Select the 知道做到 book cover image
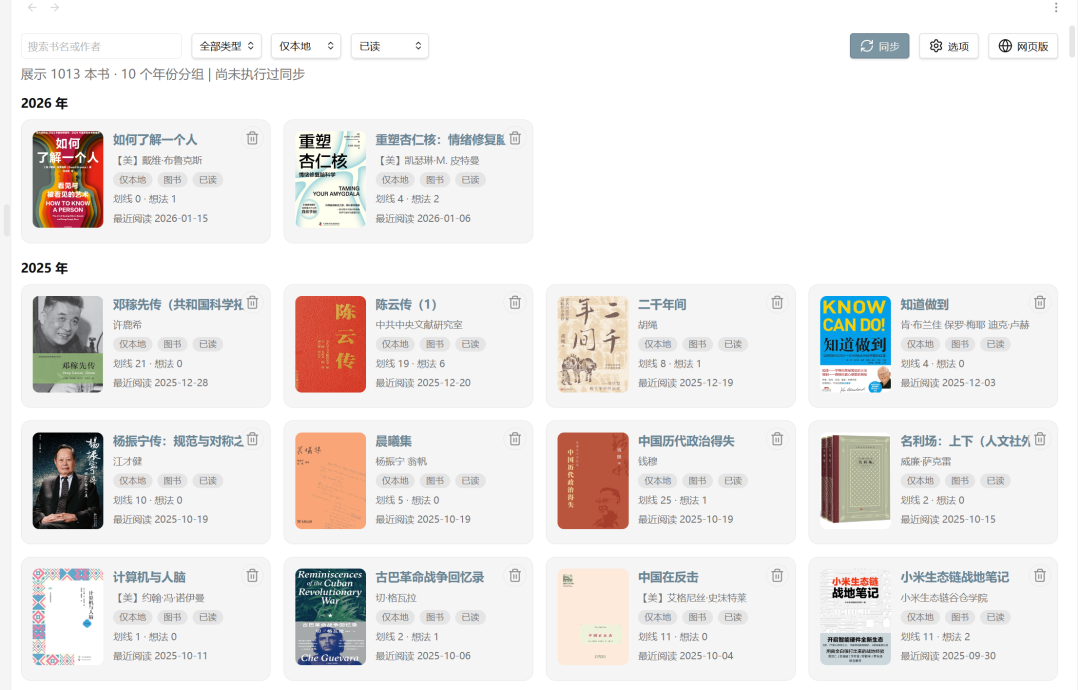 coord(855,344)
